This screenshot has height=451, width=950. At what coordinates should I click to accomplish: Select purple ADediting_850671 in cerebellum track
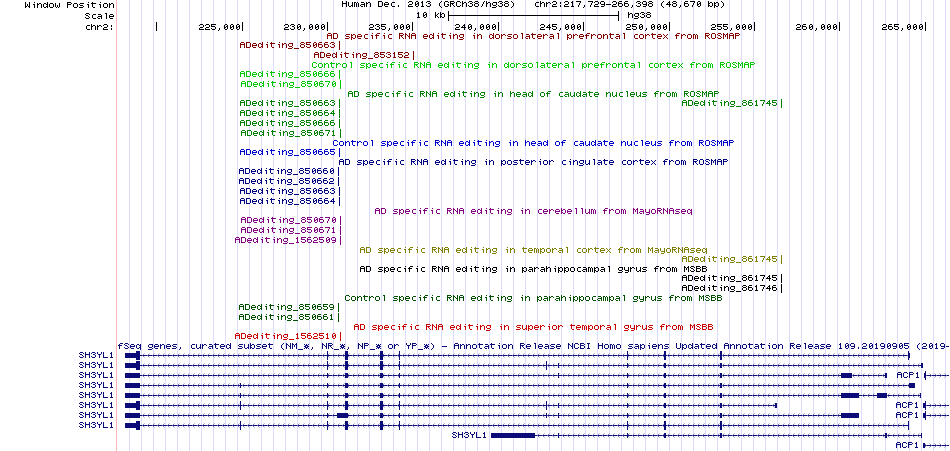pyautogui.click(x=288, y=230)
